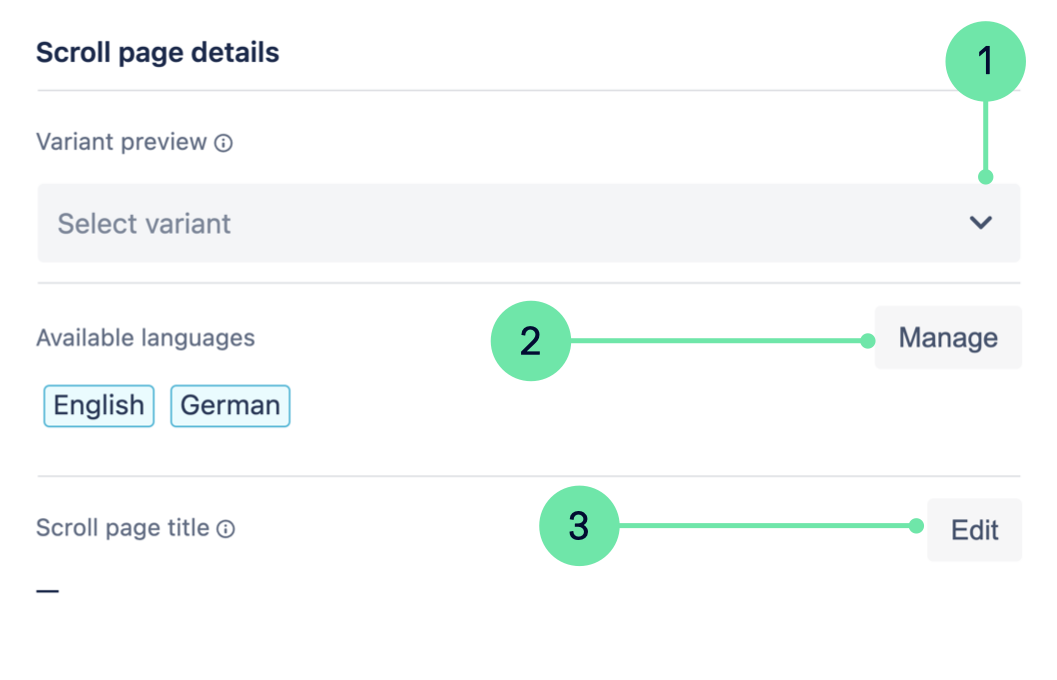Click the green callout marker numbered 2

(530, 341)
